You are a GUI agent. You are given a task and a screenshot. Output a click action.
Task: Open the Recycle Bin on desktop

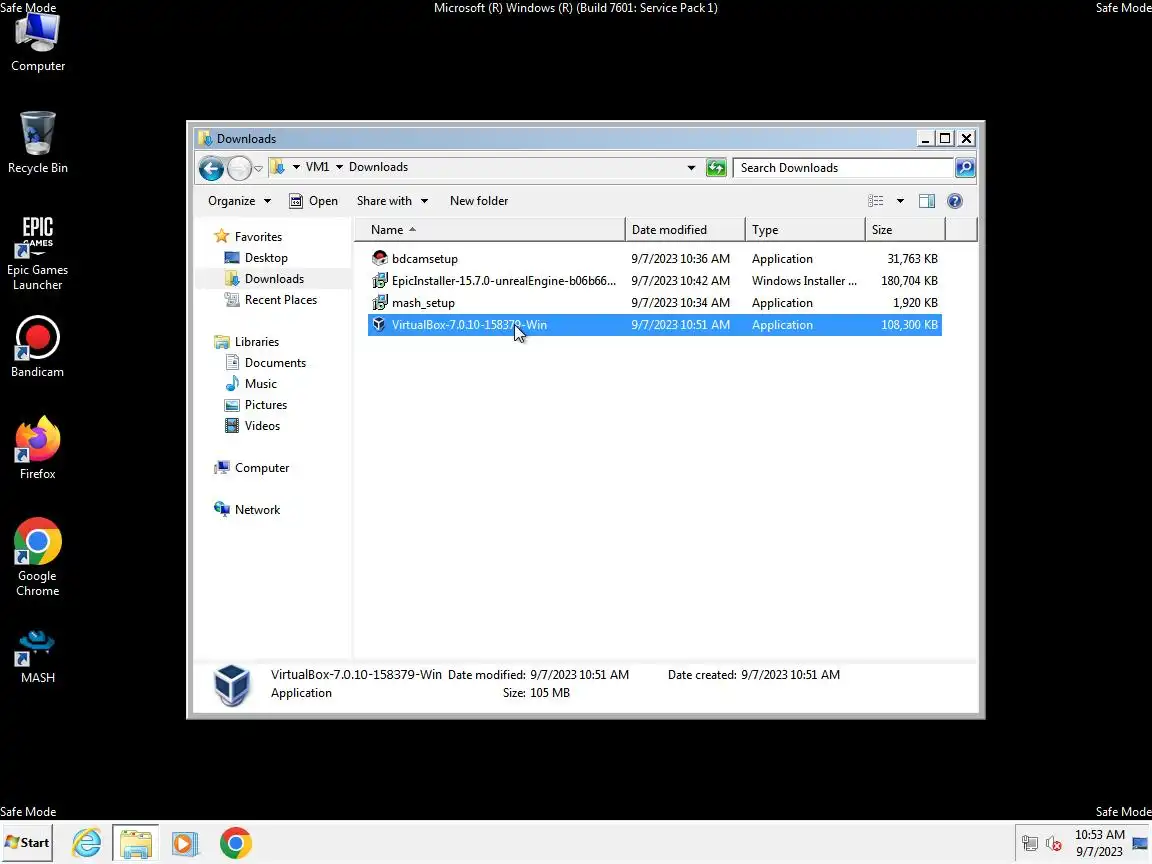tap(37, 143)
